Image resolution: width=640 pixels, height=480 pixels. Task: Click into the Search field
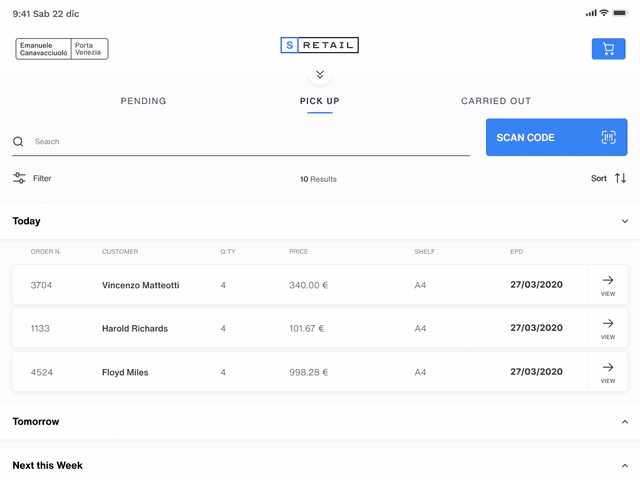250,142
